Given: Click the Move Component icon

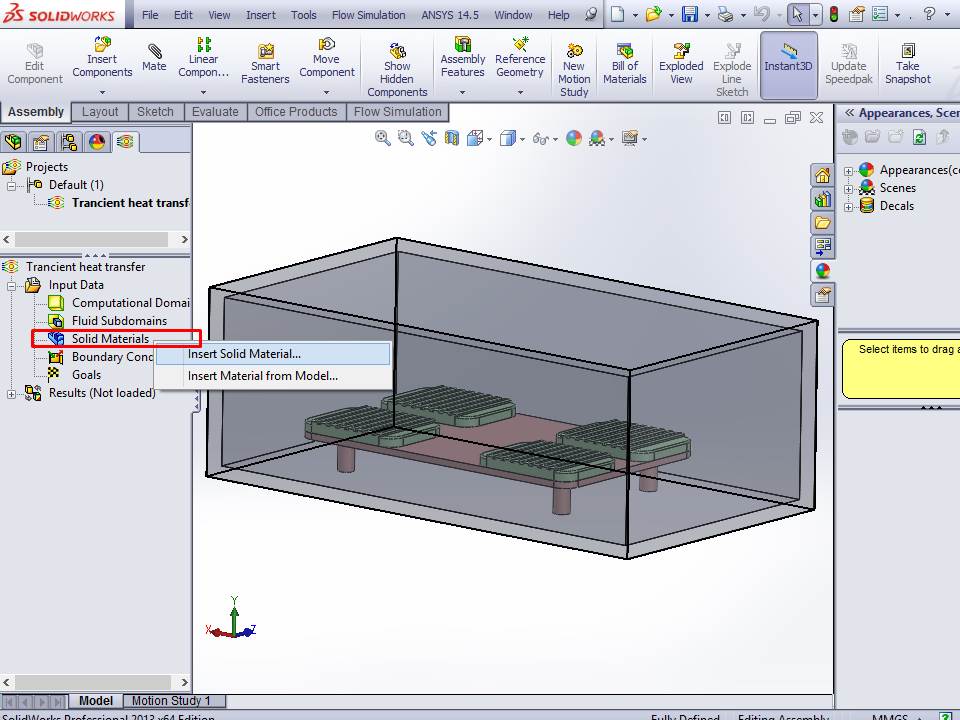Looking at the screenshot, I should coord(327,46).
